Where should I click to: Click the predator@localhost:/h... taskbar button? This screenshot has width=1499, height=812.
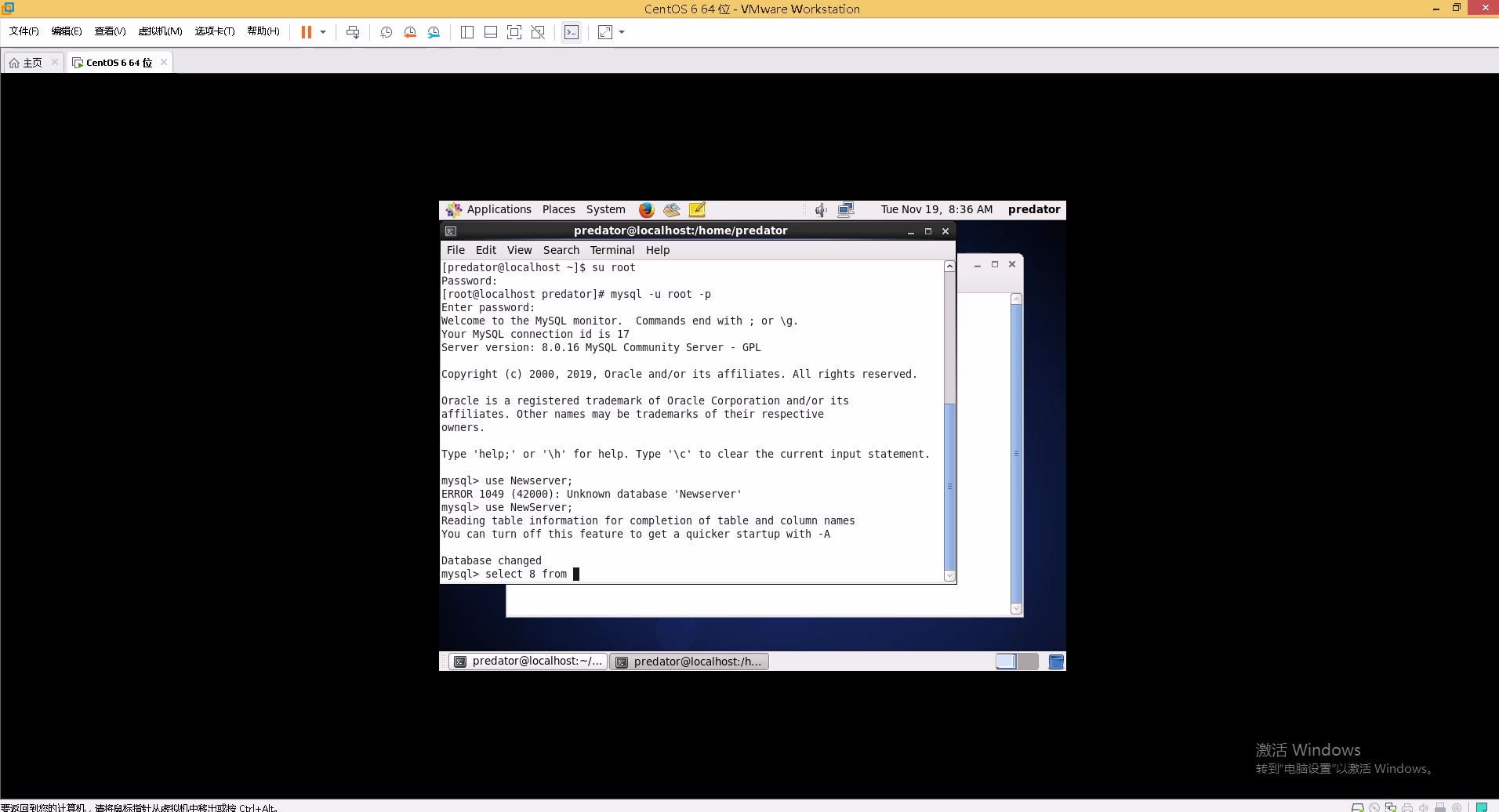click(688, 661)
